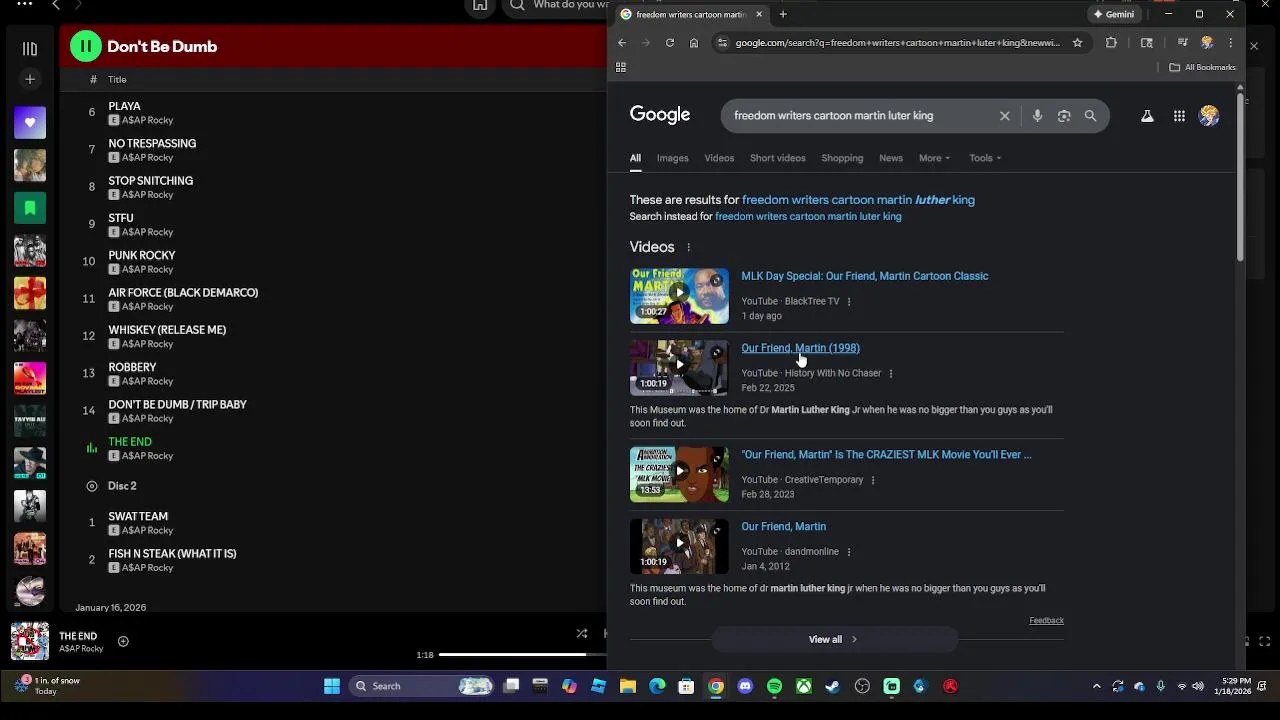Screen dimensions: 1280x720
Task: Open Gemini button in Chrome title bar
Action: tap(1114, 14)
